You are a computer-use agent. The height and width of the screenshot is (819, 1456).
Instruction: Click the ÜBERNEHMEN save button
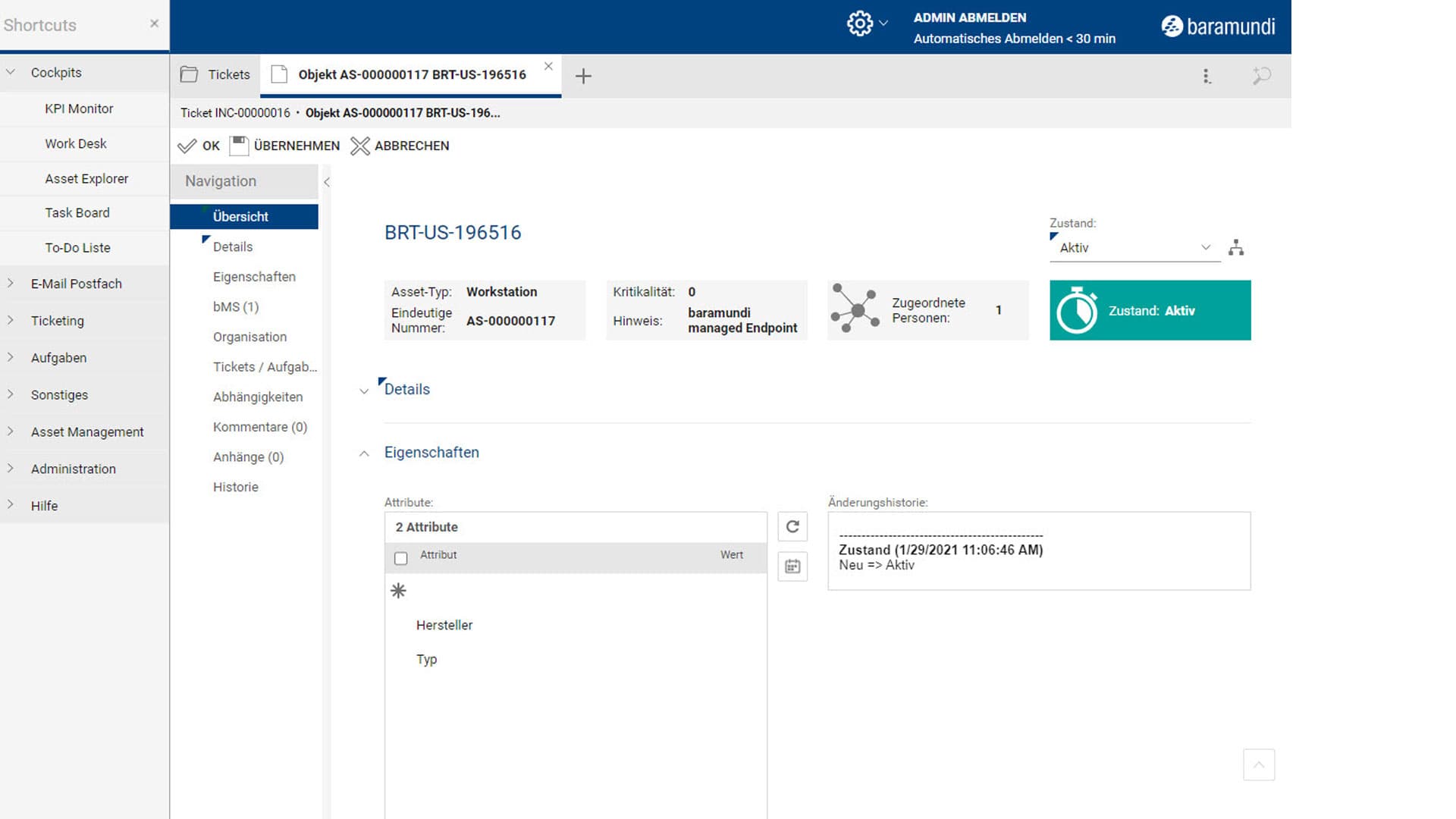tap(285, 146)
